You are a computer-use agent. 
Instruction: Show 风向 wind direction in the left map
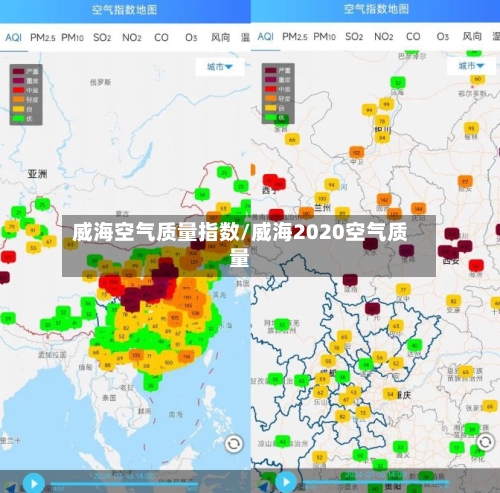pos(220,37)
